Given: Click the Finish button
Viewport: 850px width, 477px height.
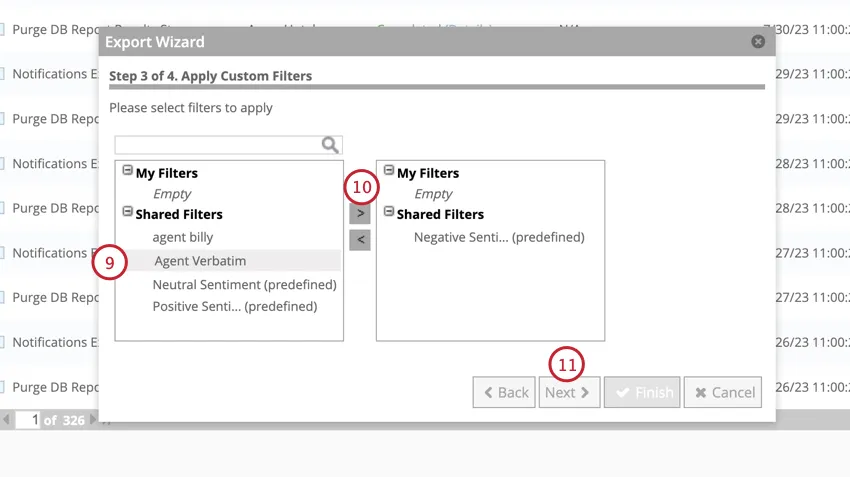Looking at the screenshot, I should point(642,392).
